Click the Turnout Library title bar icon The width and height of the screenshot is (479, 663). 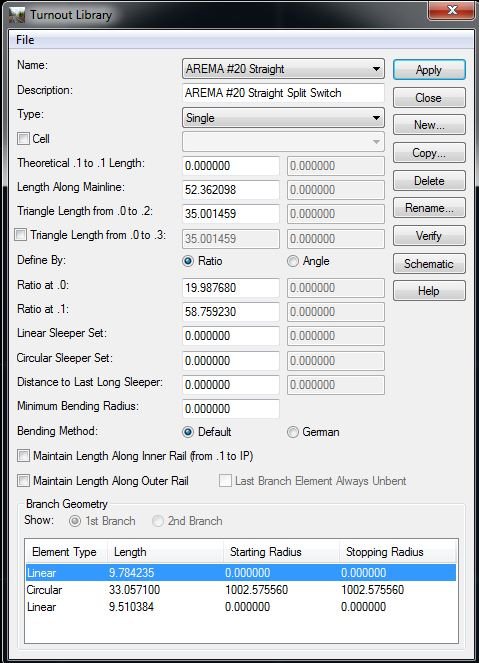[17, 15]
